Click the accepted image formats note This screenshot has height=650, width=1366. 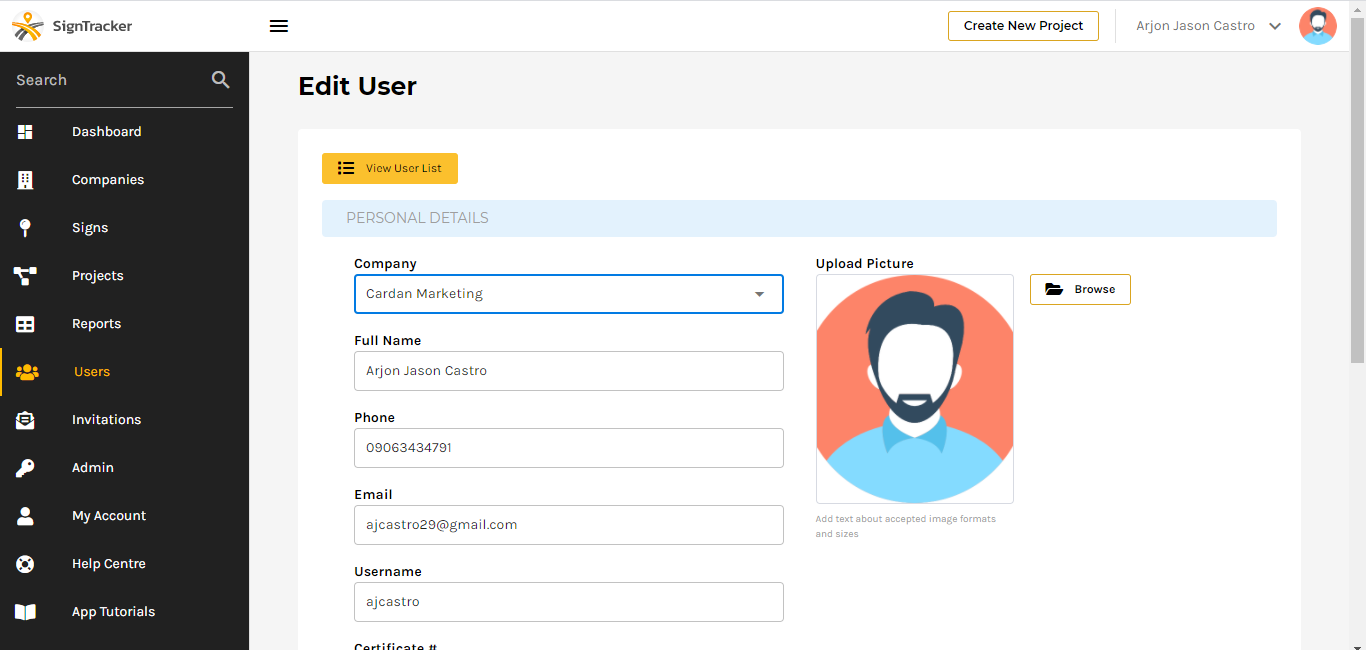click(906, 526)
